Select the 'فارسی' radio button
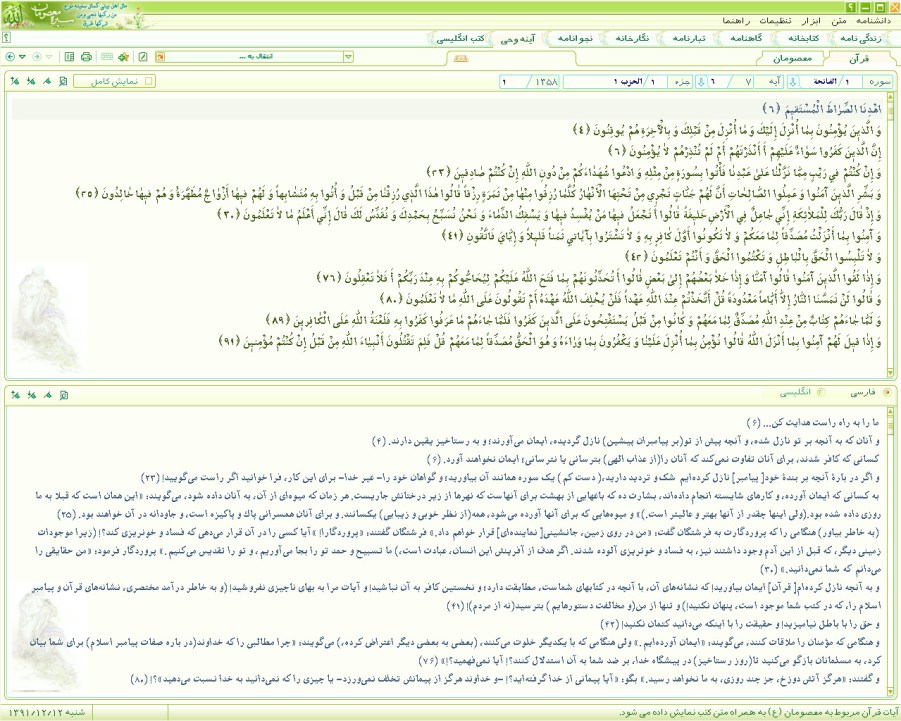Screen dimensions: 901x721 click(887, 392)
